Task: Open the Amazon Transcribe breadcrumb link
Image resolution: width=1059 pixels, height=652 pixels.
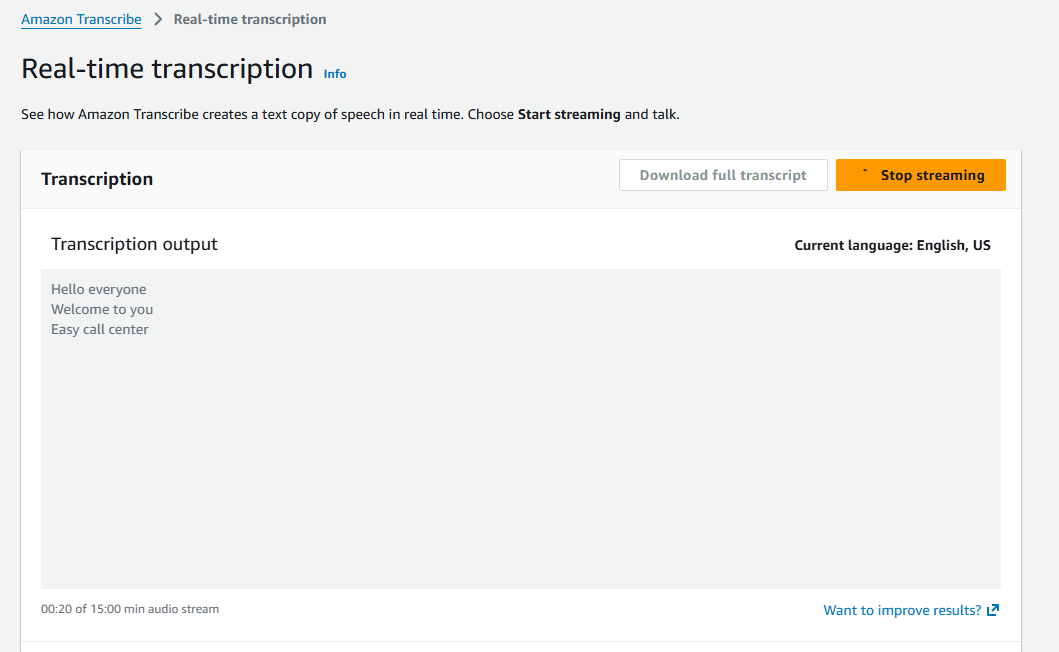Action: 81,20
